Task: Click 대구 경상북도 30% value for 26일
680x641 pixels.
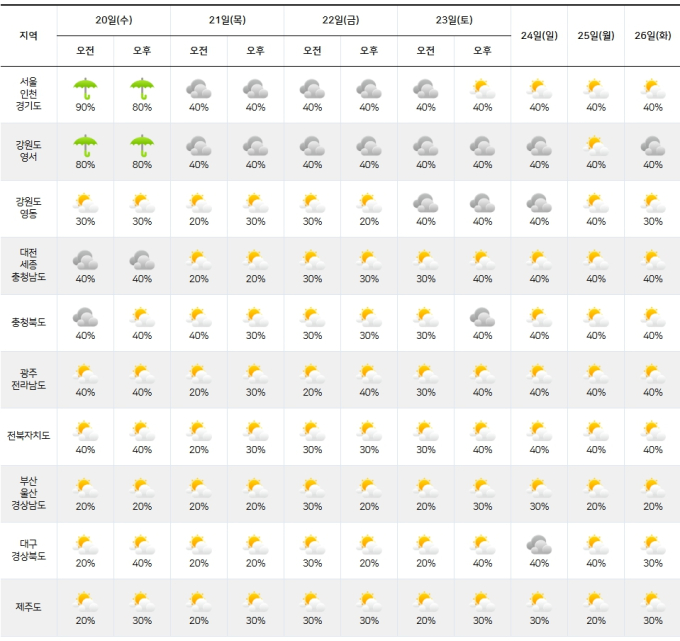Action: 653,563
